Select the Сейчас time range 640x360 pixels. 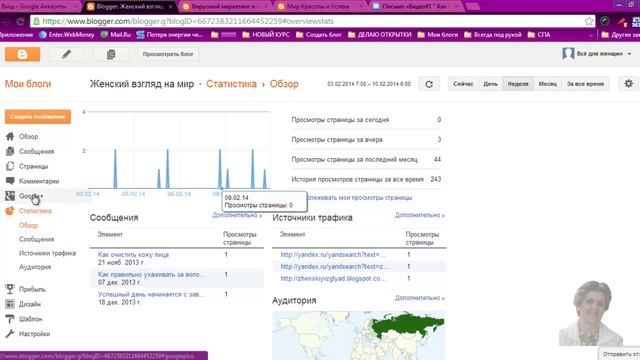[463, 84]
